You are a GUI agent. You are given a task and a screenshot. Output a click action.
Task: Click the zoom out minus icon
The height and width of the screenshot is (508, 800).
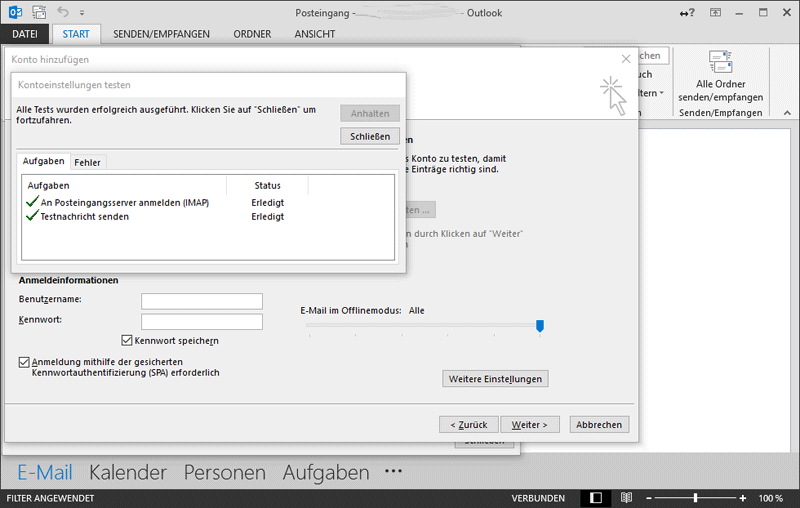654,497
